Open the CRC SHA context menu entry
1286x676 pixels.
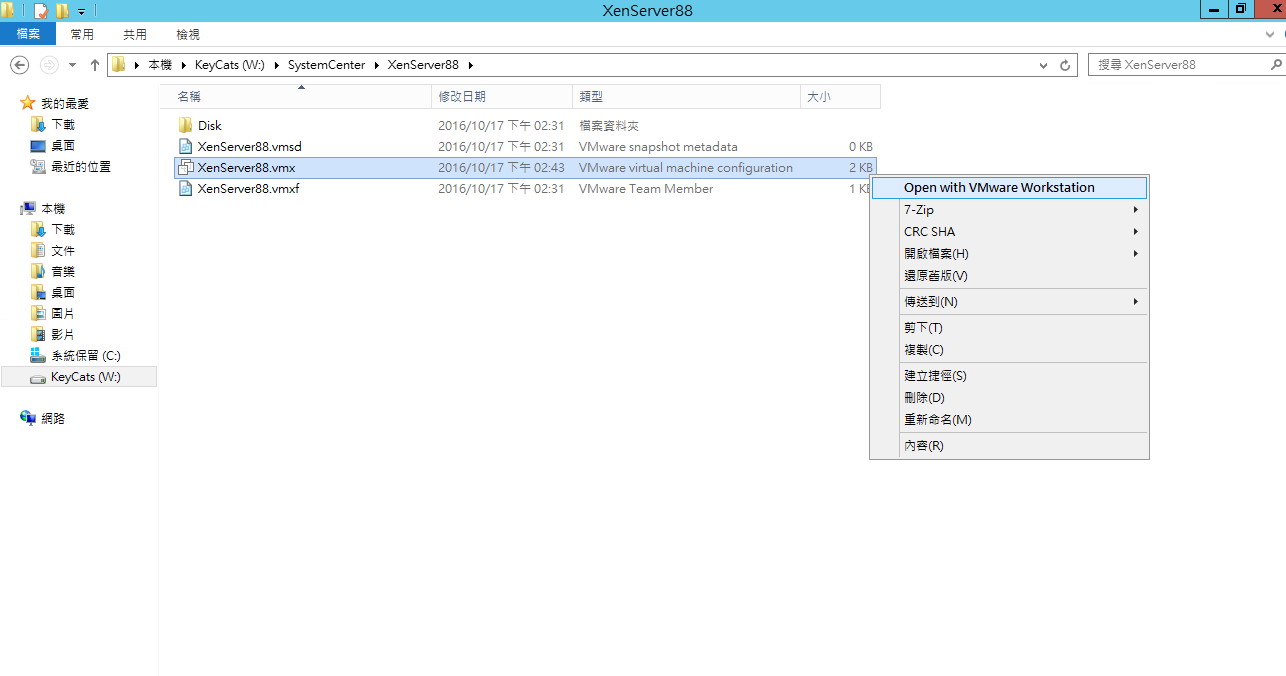point(1009,232)
